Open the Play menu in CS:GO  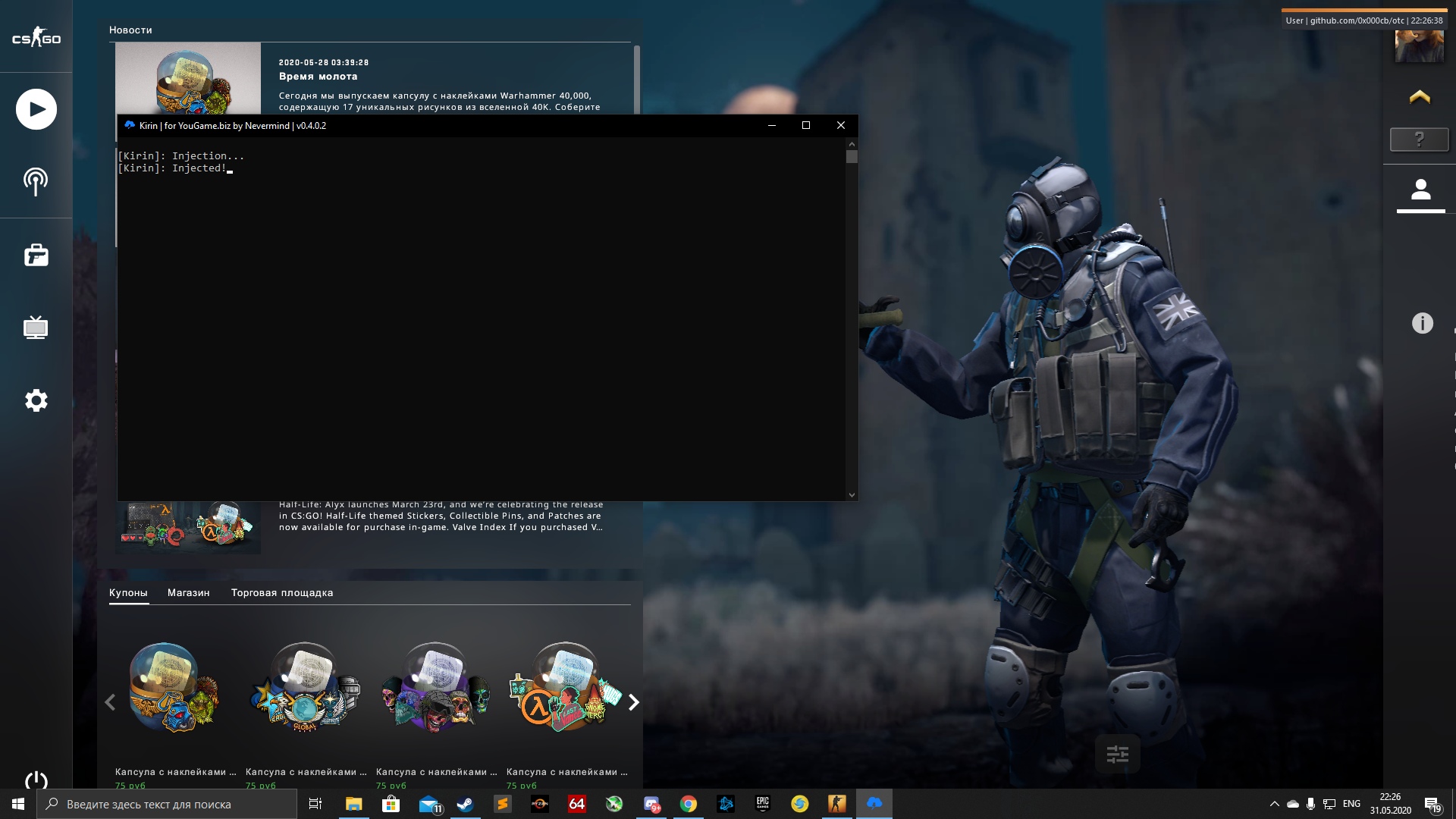[x=36, y=109]
